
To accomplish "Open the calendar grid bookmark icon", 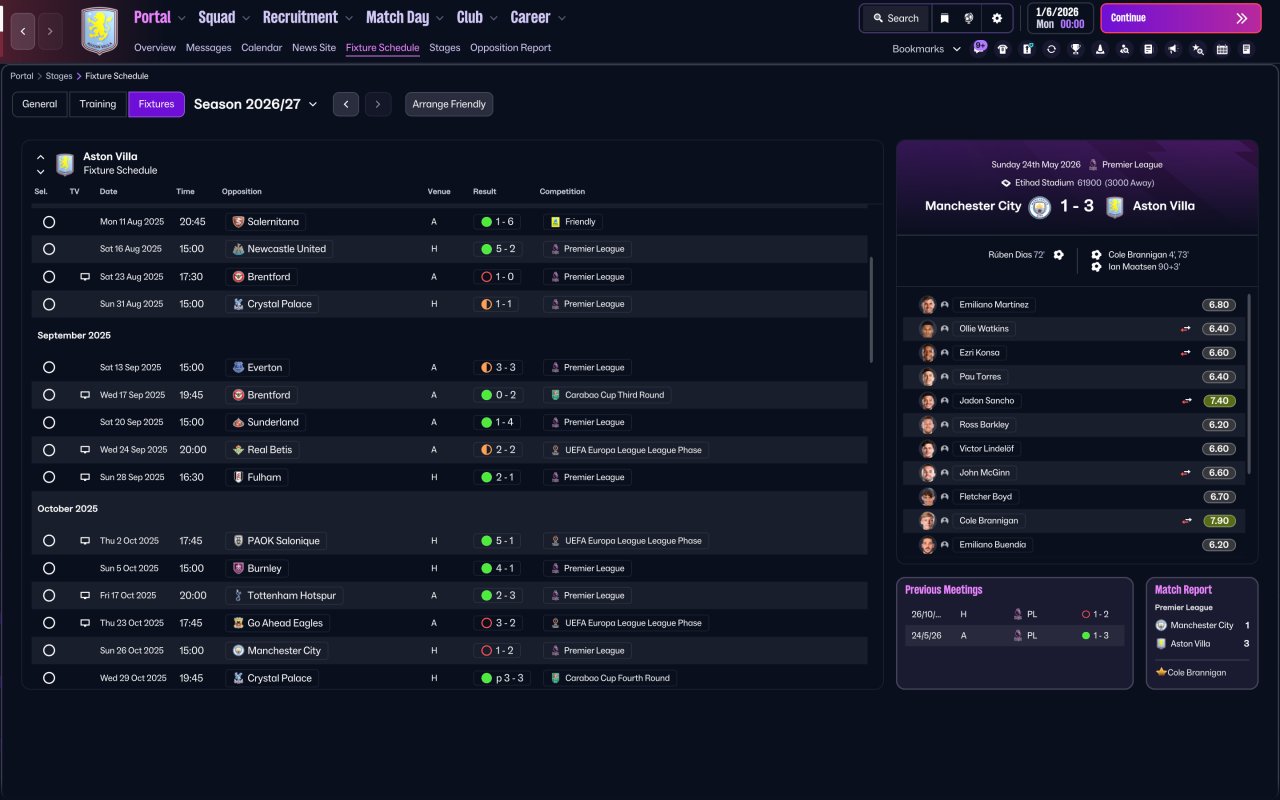I will tap(1222, 49).
